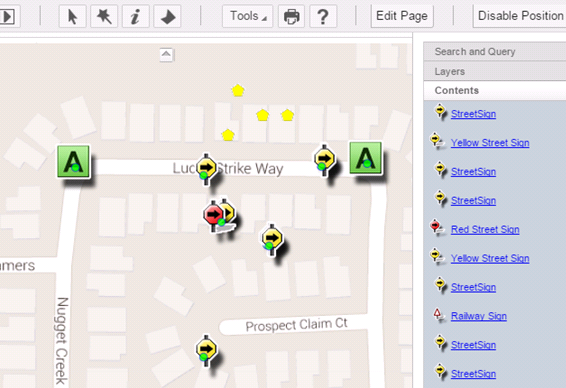Click left pentagon of the middle pentagon pair
The image size is (566, 388).
point(262,115)
